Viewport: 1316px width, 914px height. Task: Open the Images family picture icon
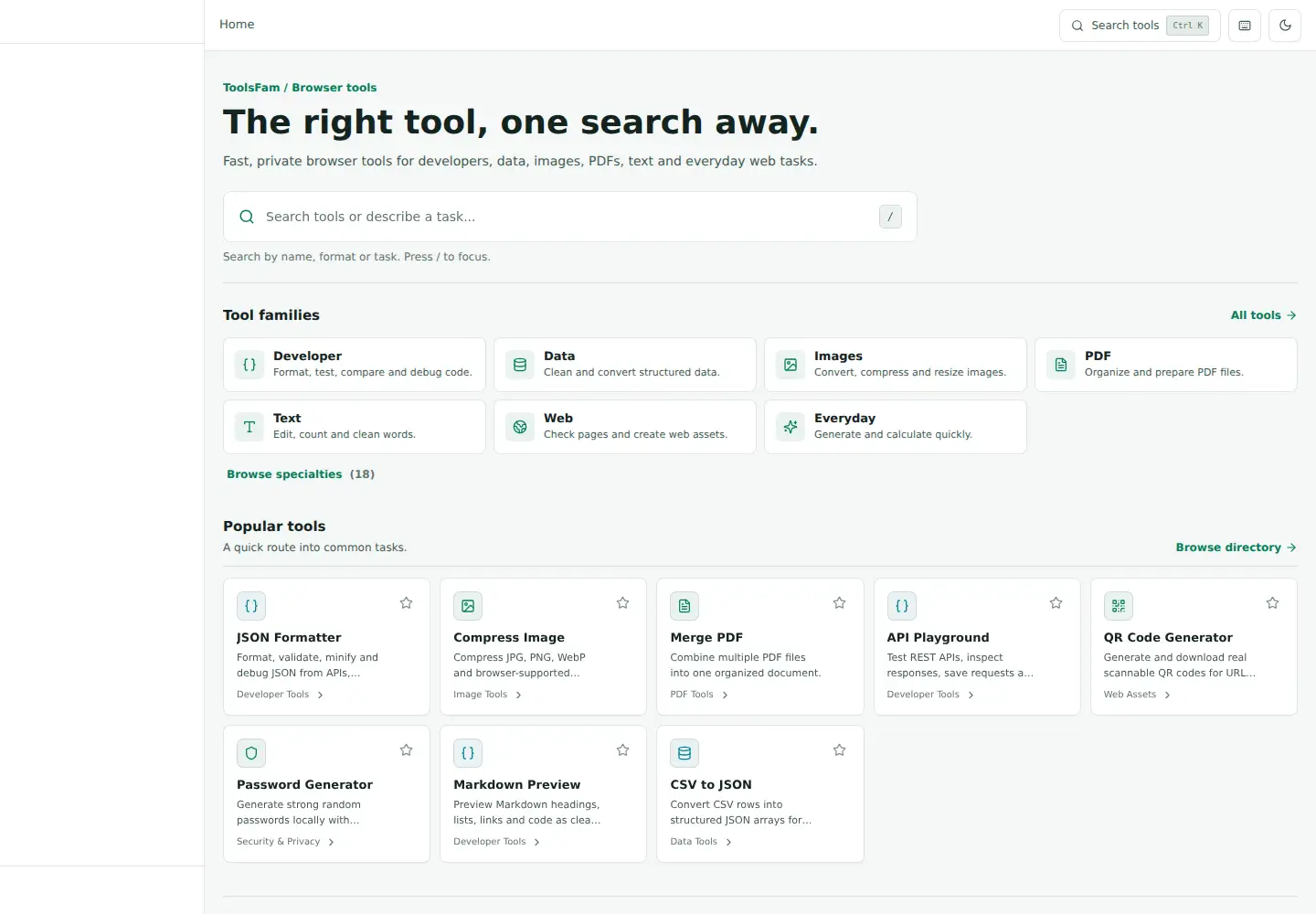[x=791, y=365]
